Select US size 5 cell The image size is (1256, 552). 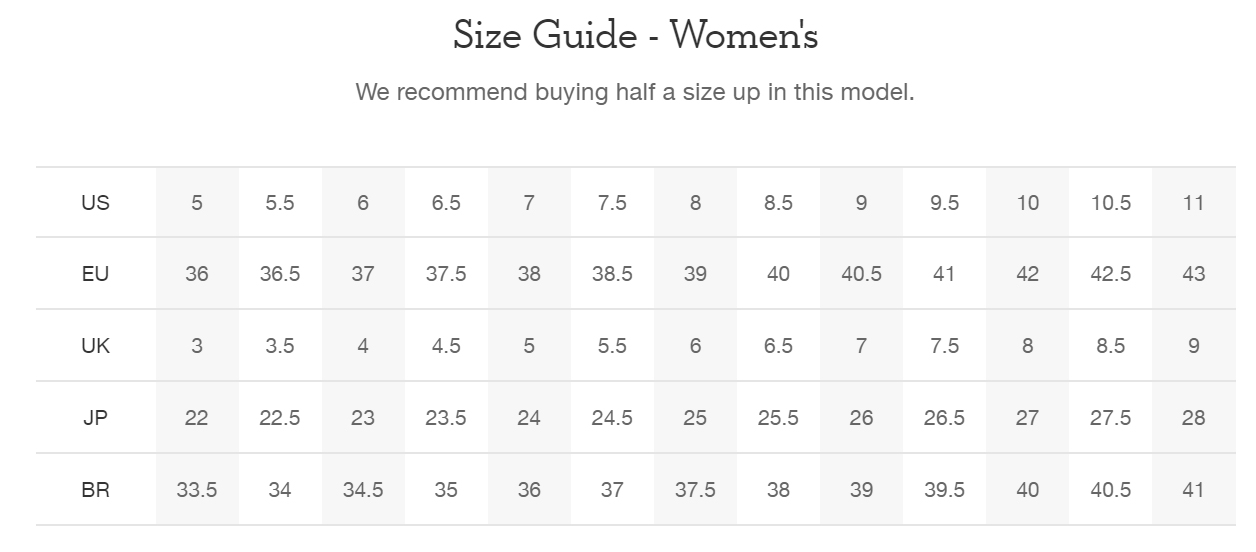(197, 203)
